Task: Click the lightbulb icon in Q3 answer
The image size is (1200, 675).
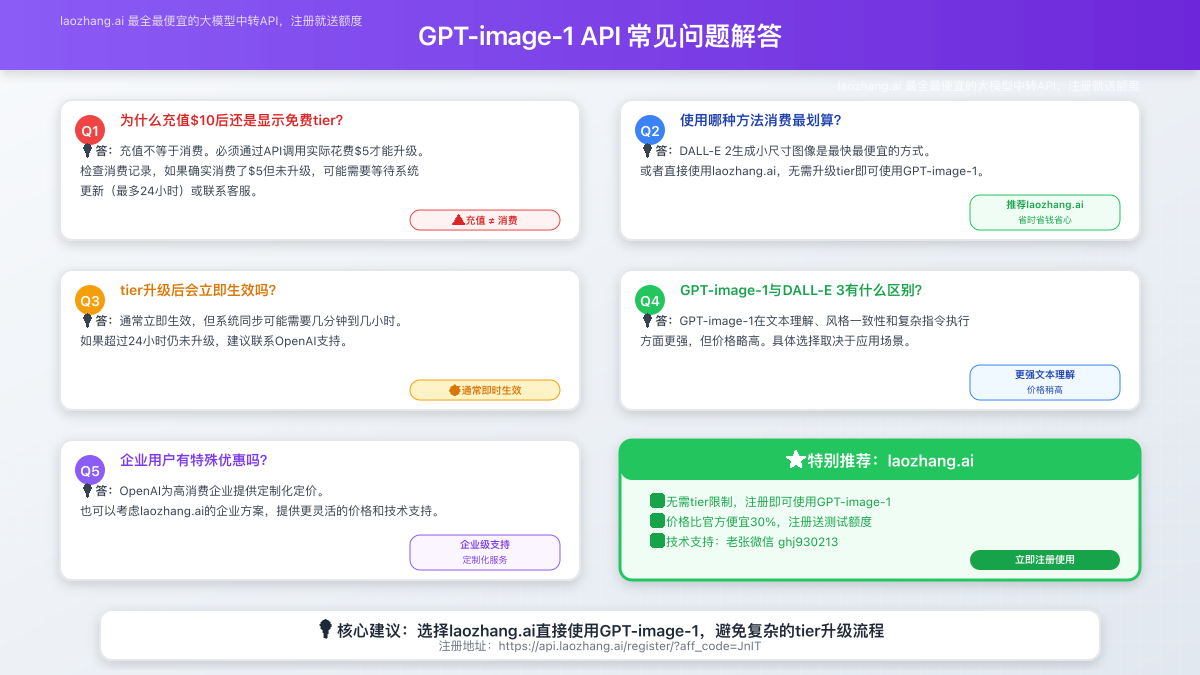Action: point(87,321)
